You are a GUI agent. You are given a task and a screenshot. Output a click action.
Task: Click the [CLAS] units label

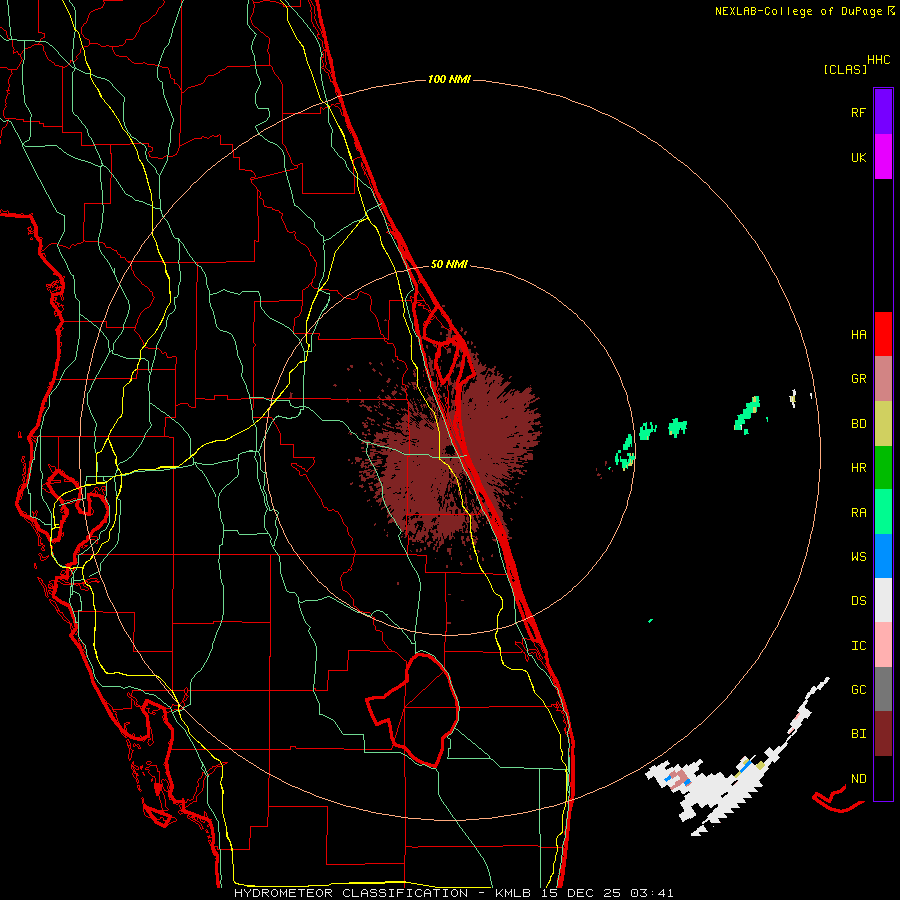pyautogui.click(x=845, y=69)
